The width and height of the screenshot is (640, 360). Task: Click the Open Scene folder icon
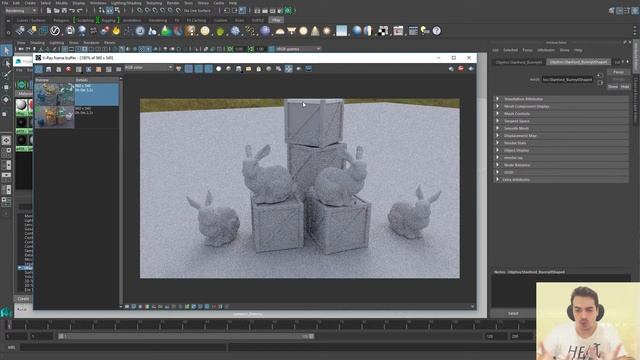click(x=57, y=11)
